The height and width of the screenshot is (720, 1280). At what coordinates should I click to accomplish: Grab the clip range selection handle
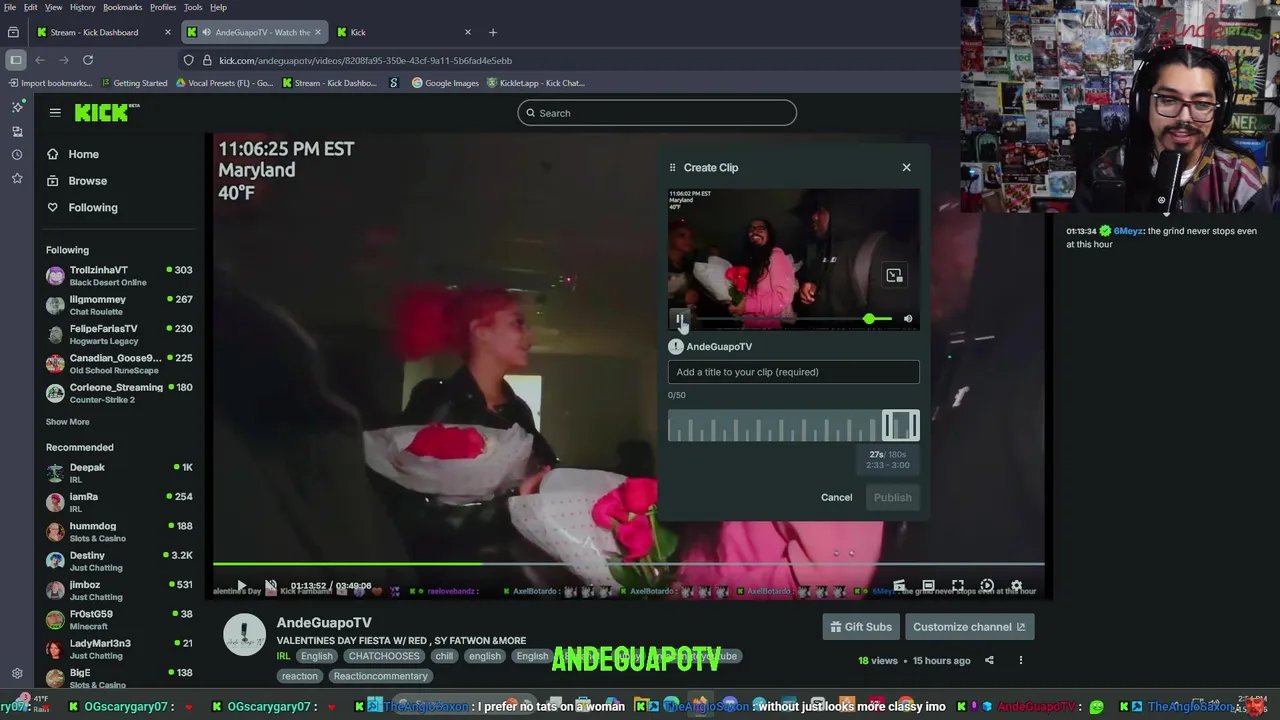[900, 426]
